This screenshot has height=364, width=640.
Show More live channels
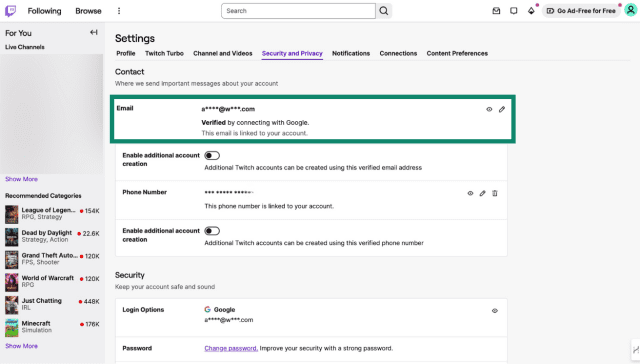(21, 179)
